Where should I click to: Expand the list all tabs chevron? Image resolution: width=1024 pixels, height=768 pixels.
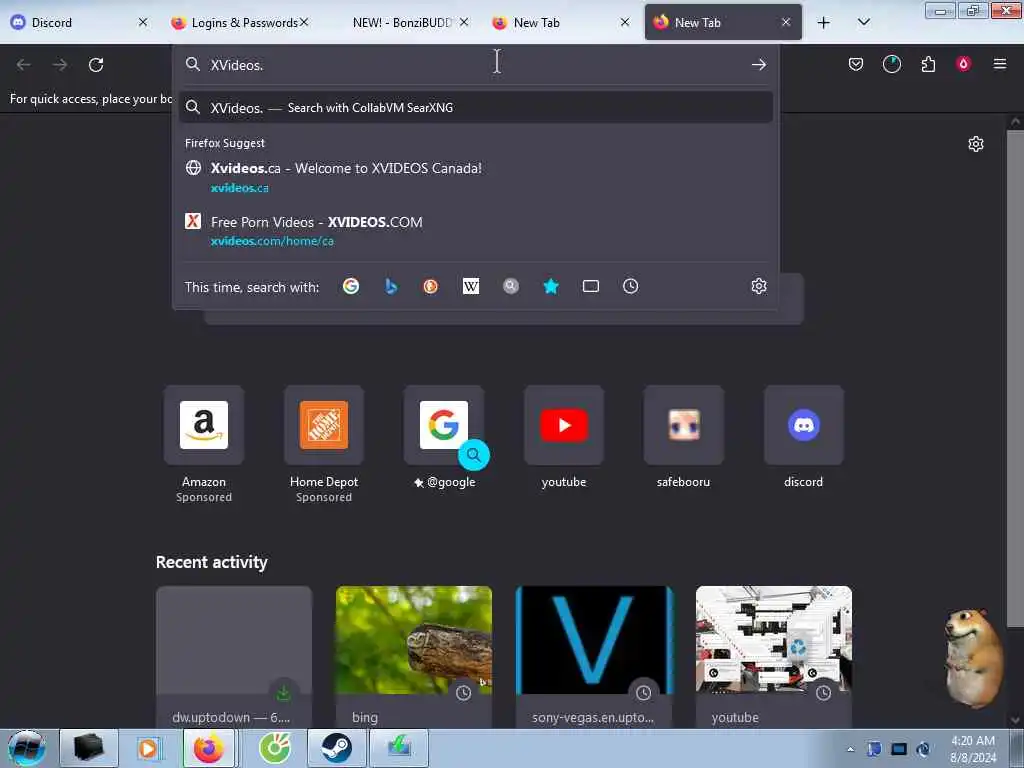pyautogui.click(x=863, y=22)
